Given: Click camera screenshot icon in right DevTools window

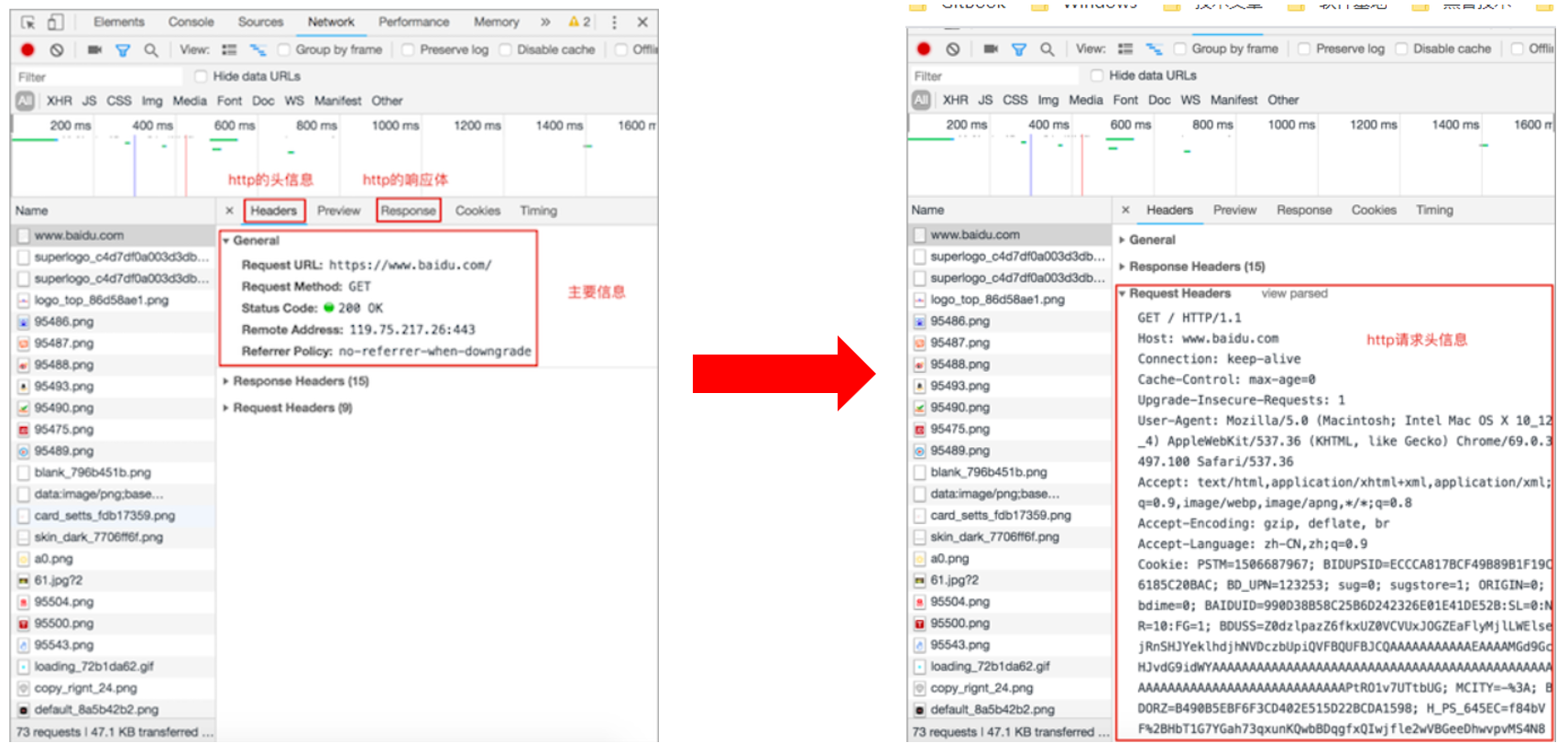Looking at the screenshot, I should (991, 49).
